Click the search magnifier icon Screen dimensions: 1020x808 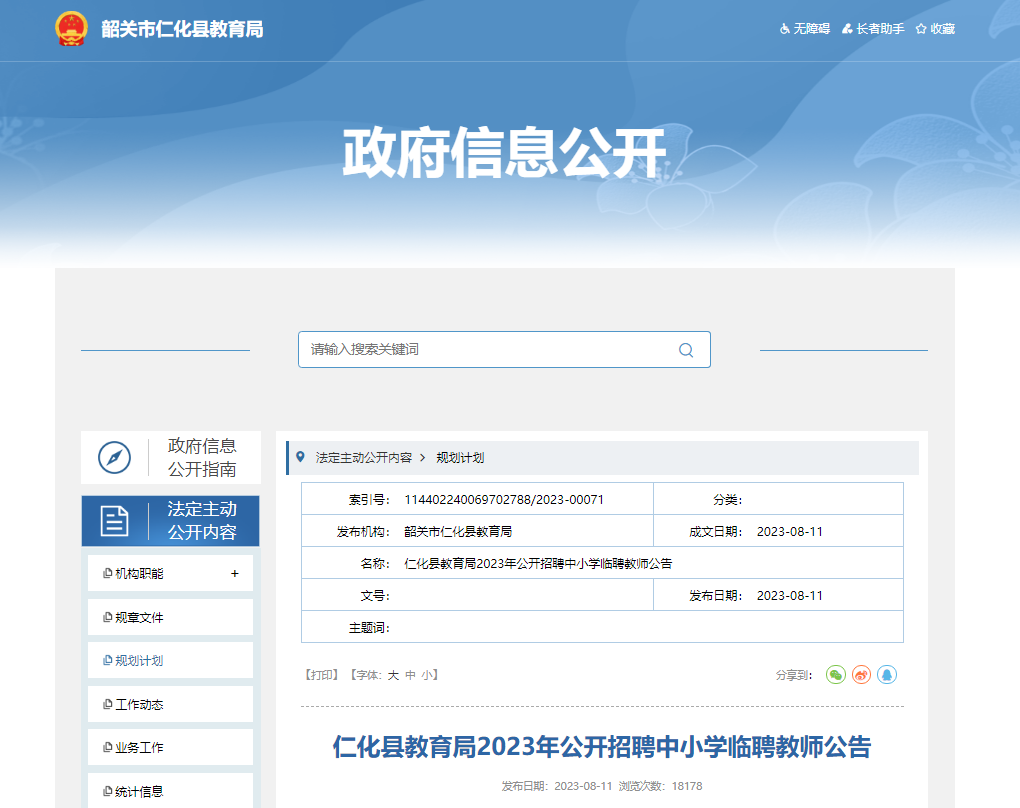(686, 350)
